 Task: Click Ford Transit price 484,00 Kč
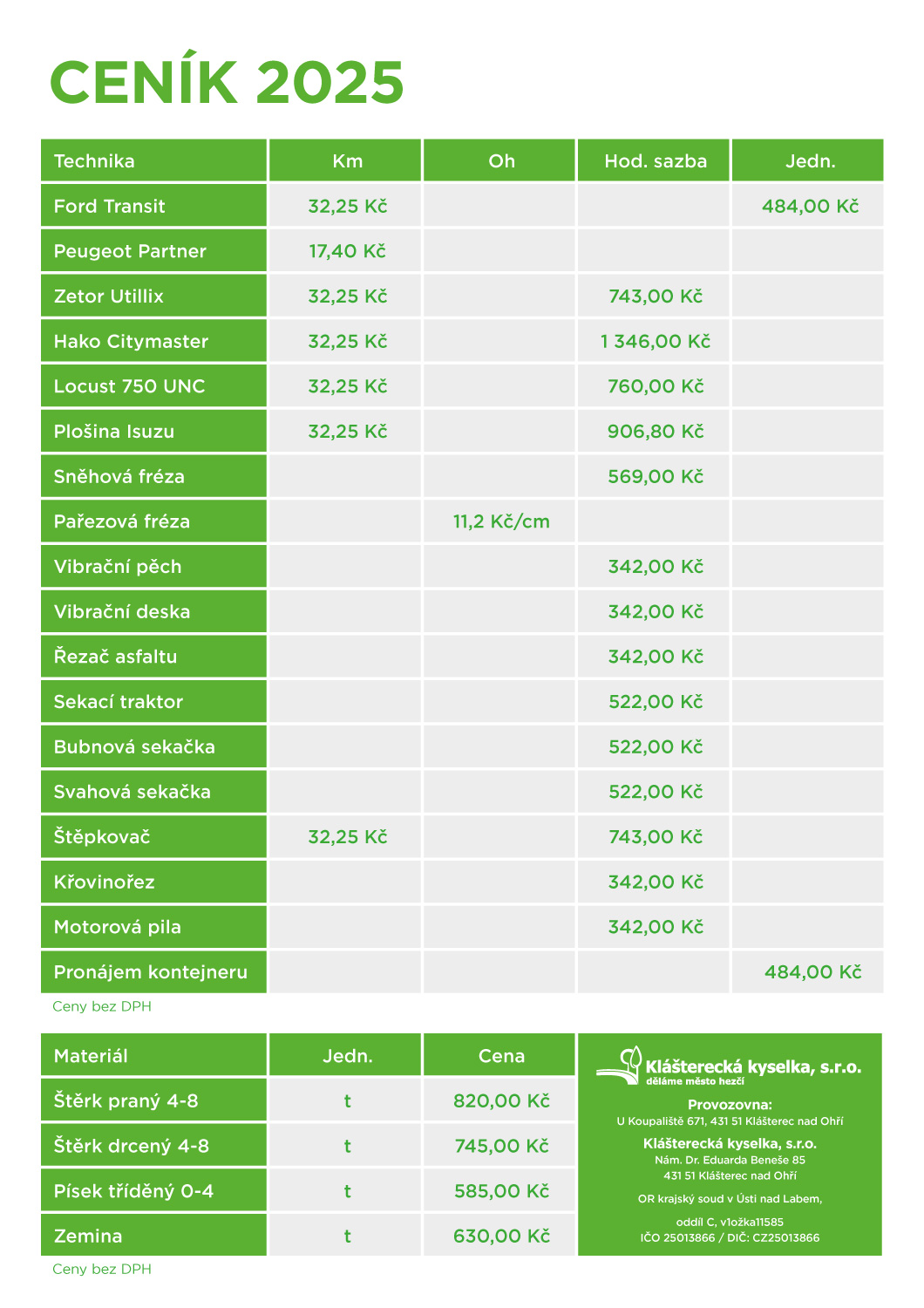(x=811, y=206)
